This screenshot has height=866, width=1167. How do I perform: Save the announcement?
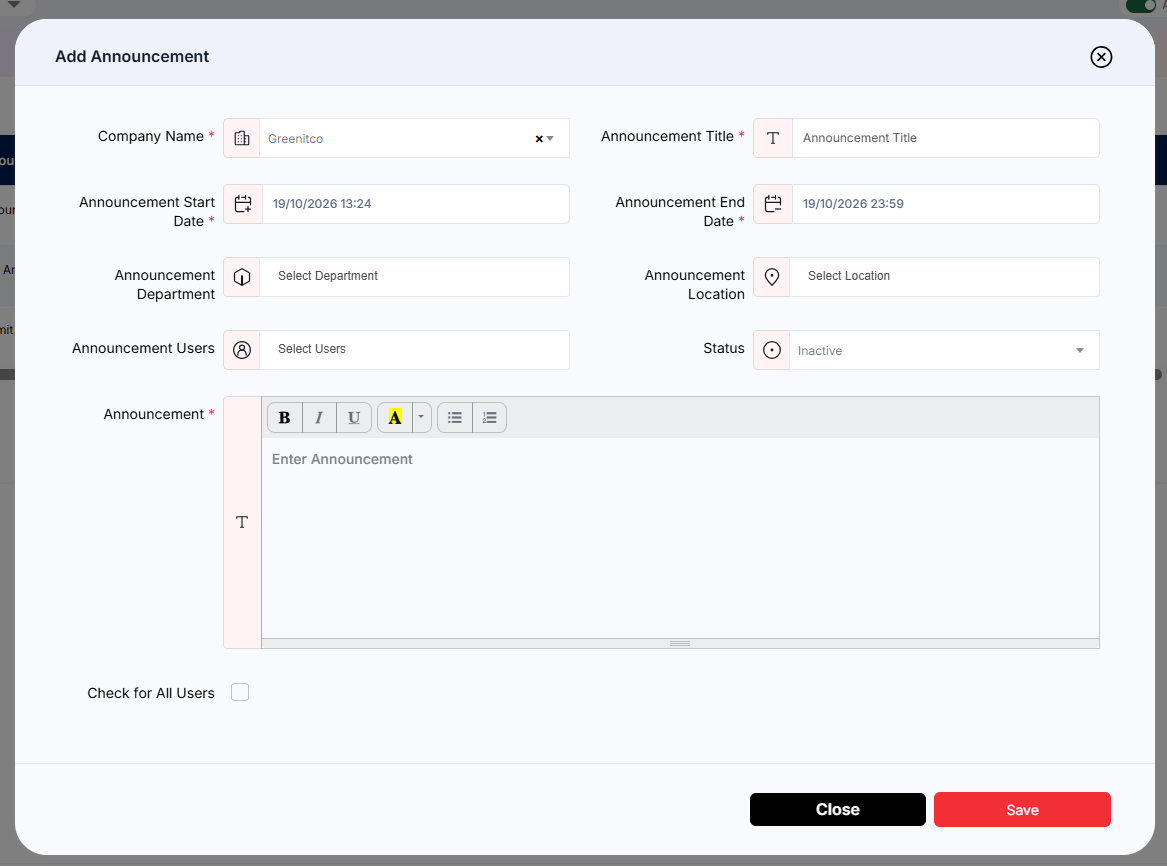[1022, 809]
